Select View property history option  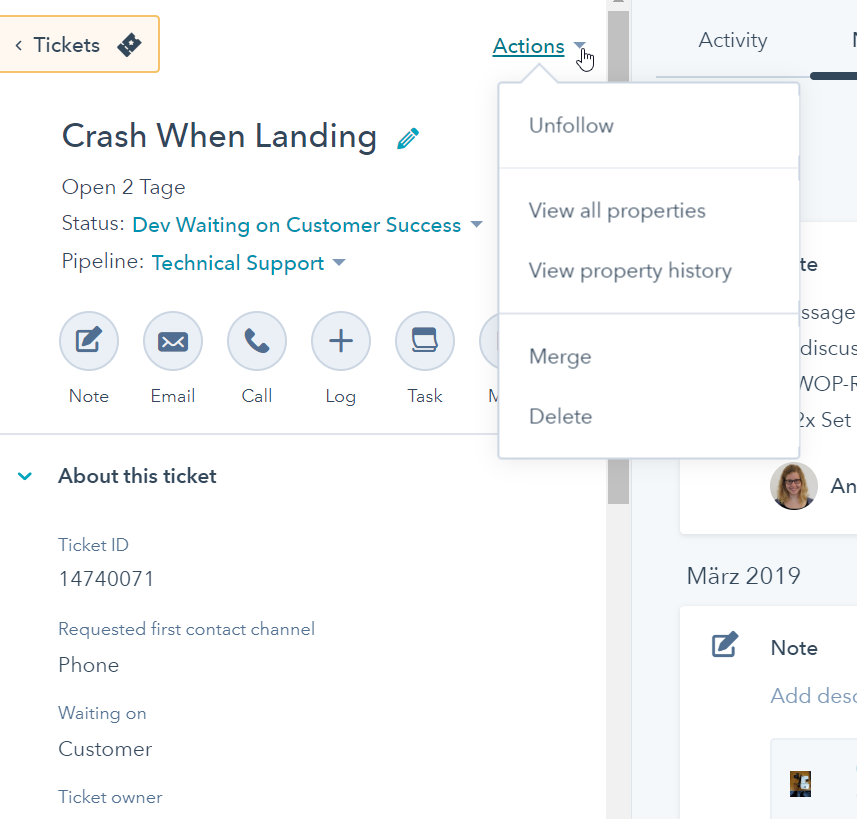[x=630, y=271]
